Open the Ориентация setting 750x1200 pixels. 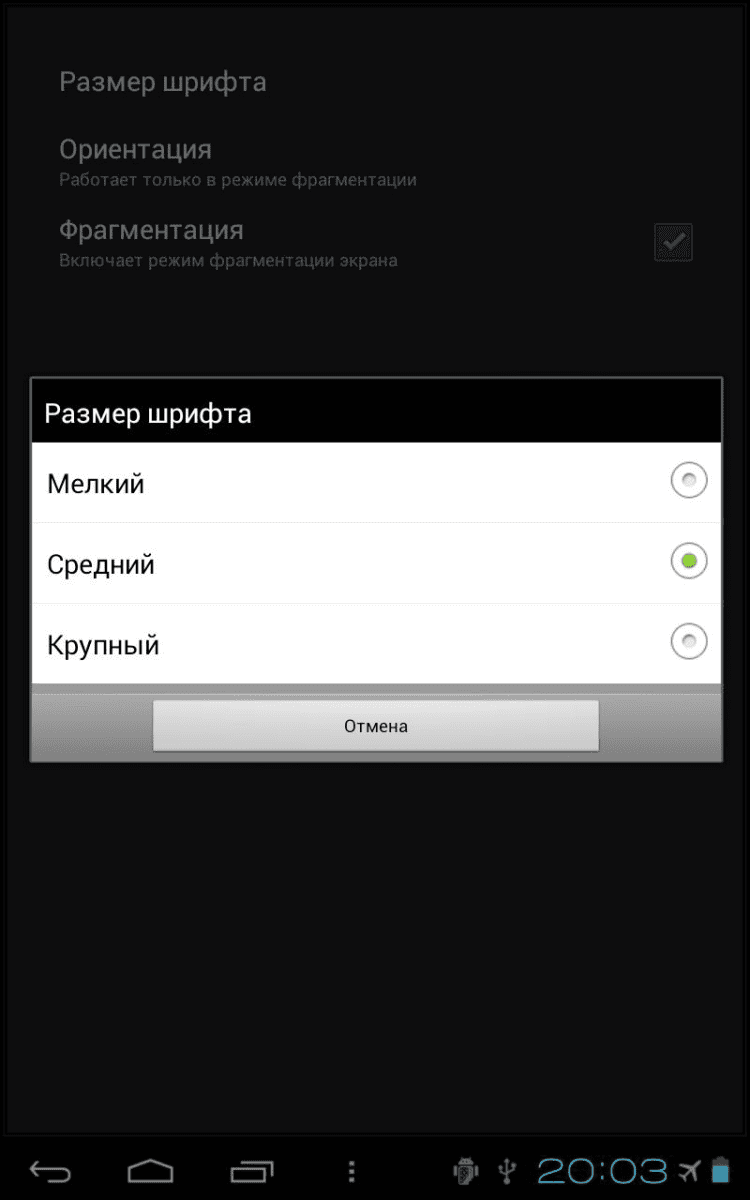click(x=376, y=162)
